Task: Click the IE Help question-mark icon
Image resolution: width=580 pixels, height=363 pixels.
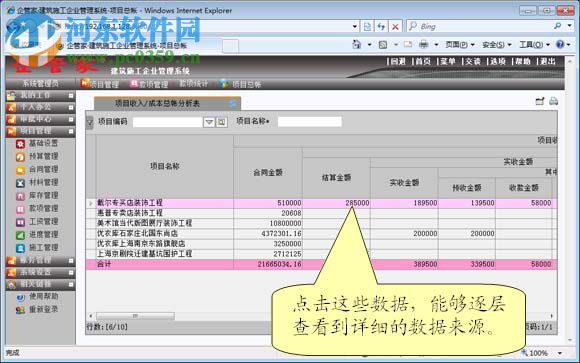Action: point(560,44)
